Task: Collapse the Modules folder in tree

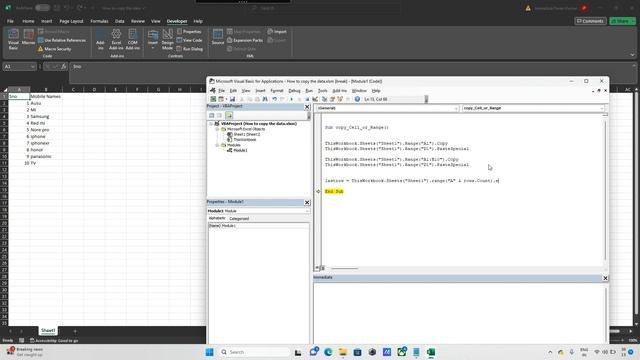Action: click(x=217, y=145)
